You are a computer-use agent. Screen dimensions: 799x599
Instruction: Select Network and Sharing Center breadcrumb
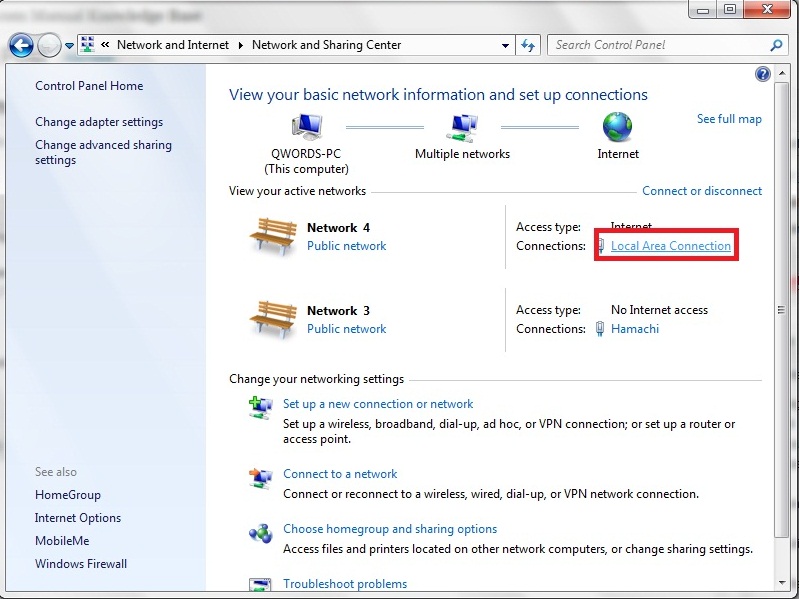pyautogui.click(x=326, y=45)
